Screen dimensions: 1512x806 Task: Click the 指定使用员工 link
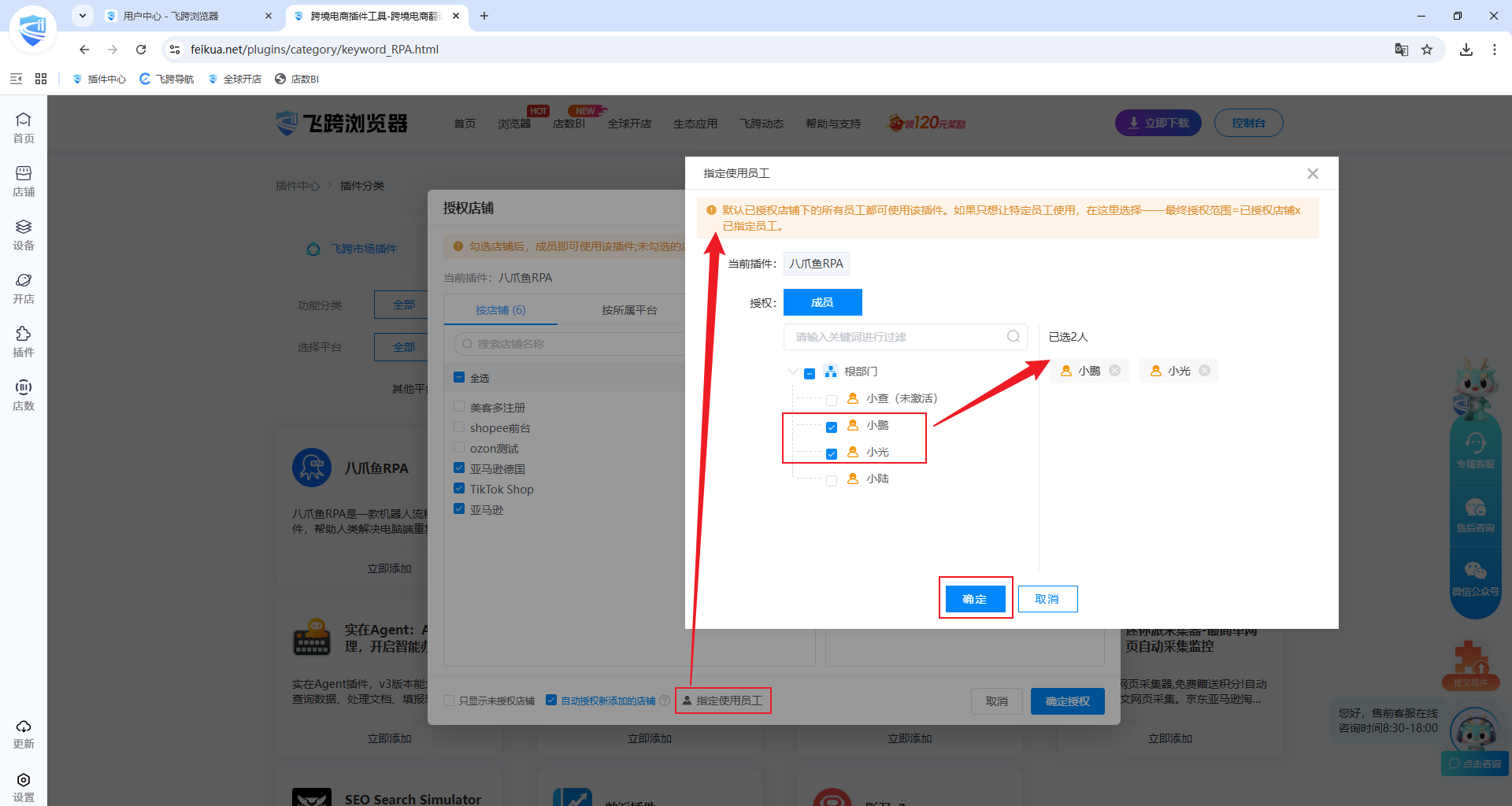pyautogui.click(x=723, y=701)
